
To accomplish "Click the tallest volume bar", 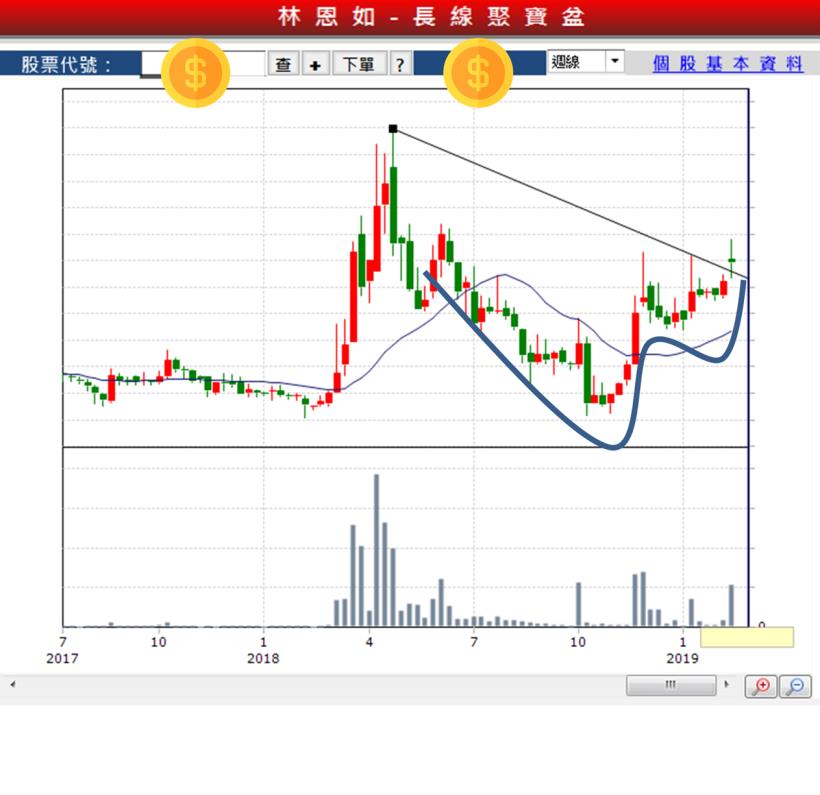I will [x=377, y=550].
